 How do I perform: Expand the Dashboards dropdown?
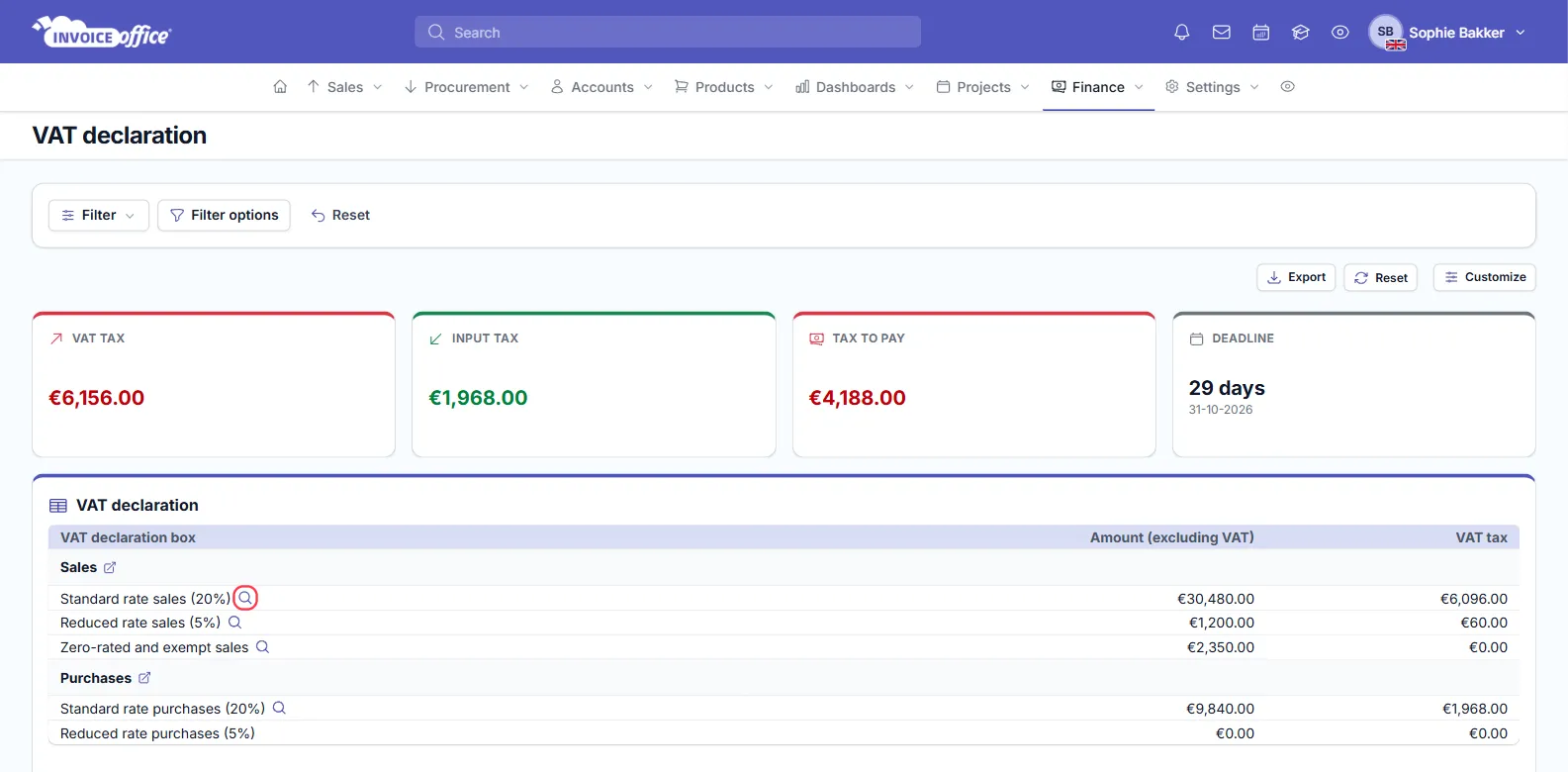coord(855,87)
